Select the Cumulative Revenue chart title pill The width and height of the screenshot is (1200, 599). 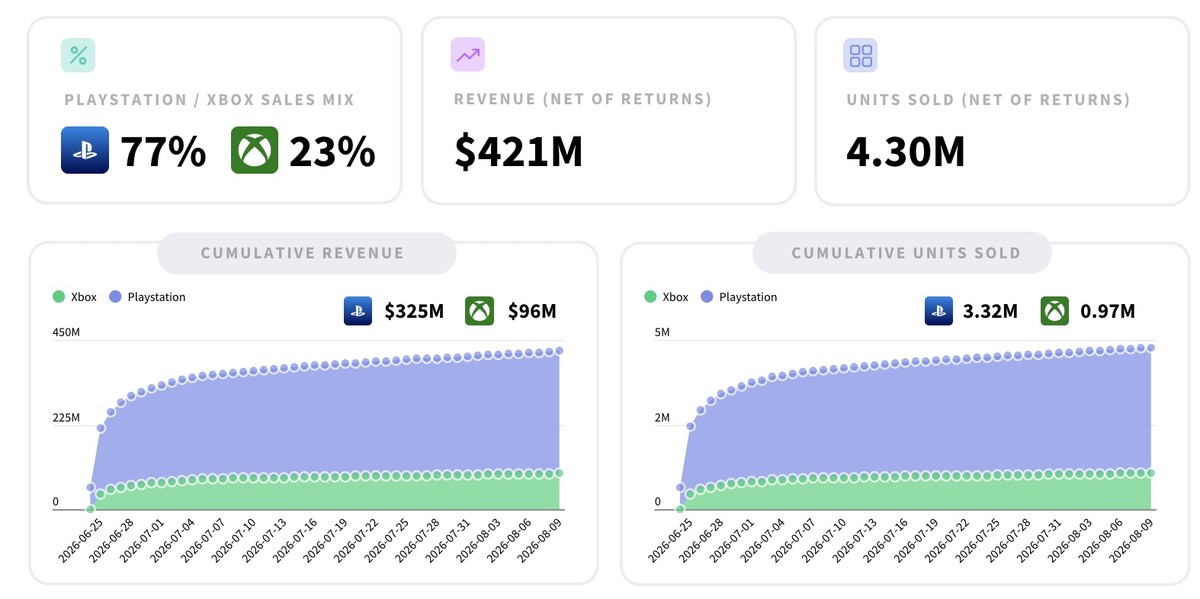(303, 253)
